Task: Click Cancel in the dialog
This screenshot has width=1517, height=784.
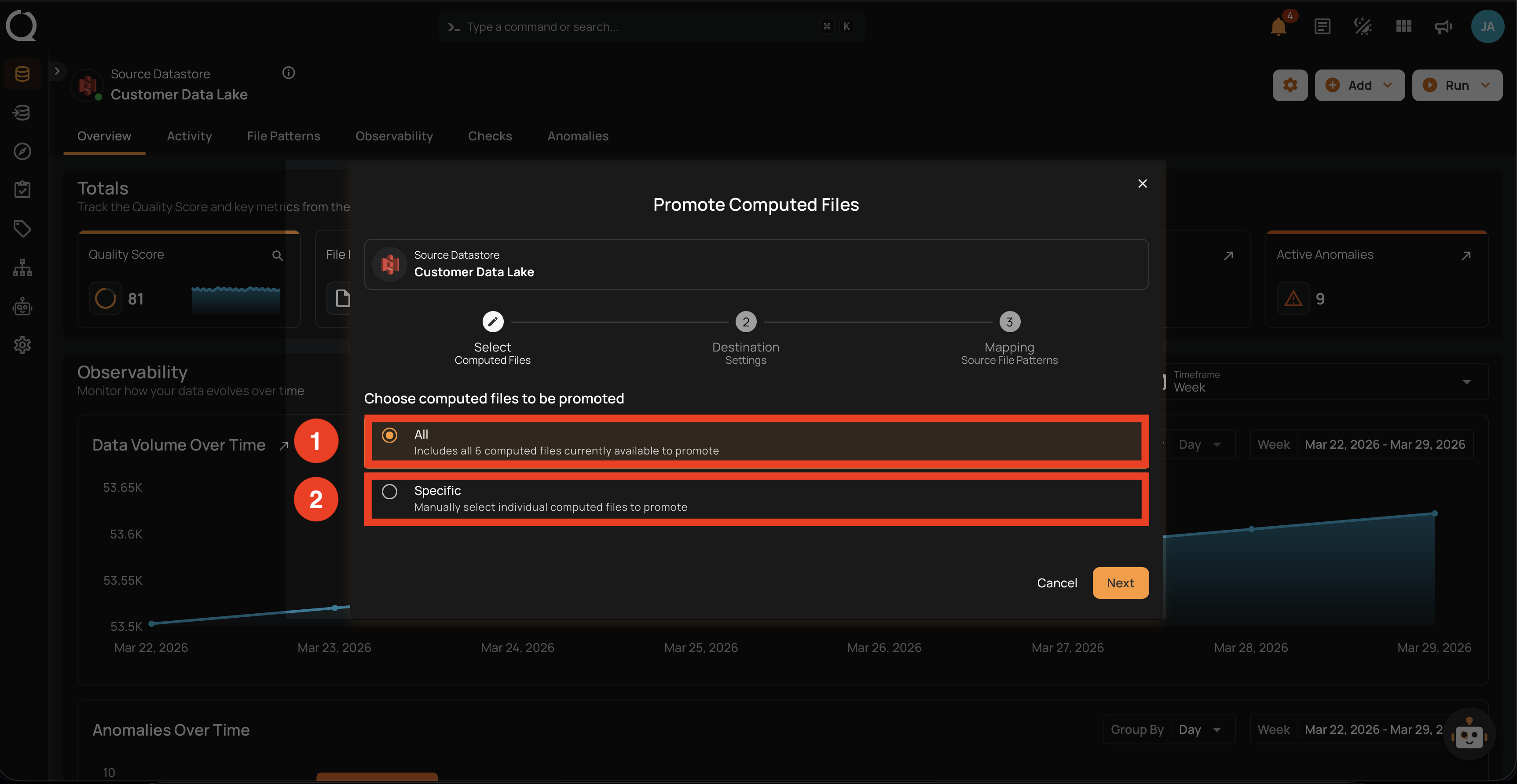Action: (1056, 583)
